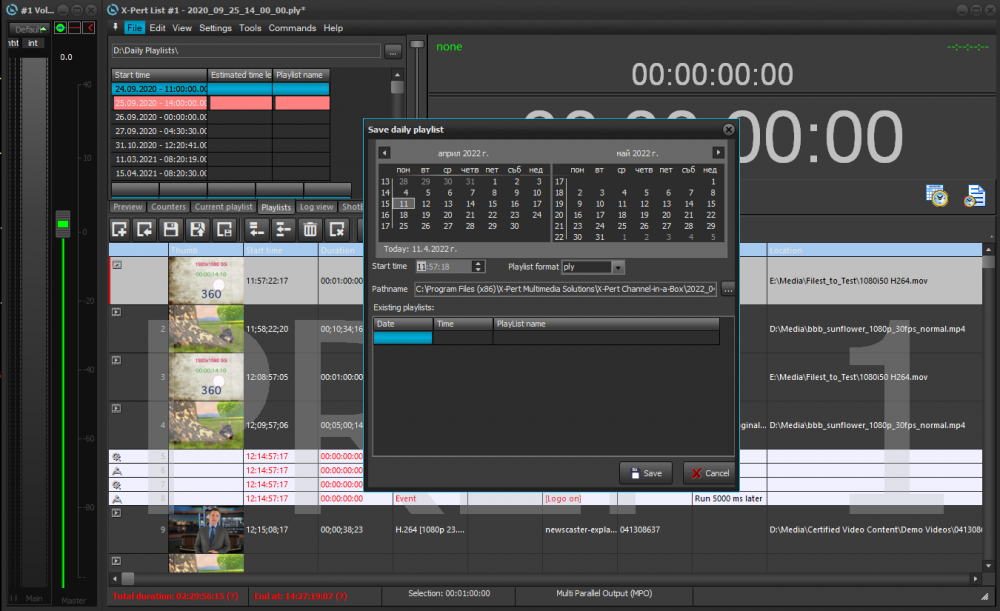
Task: Click the trash can delete icon in toolbar
Action: pos(310,229)
